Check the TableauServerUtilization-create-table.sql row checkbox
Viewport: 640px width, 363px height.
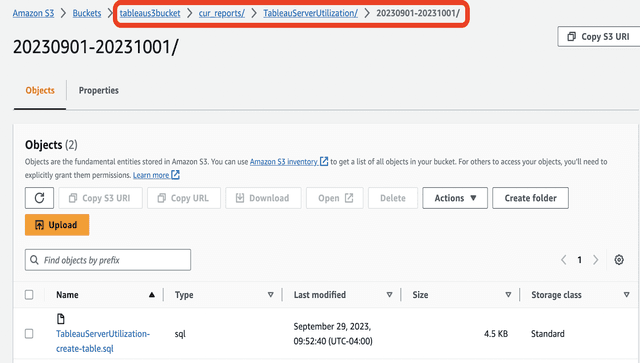pos(29,334)
